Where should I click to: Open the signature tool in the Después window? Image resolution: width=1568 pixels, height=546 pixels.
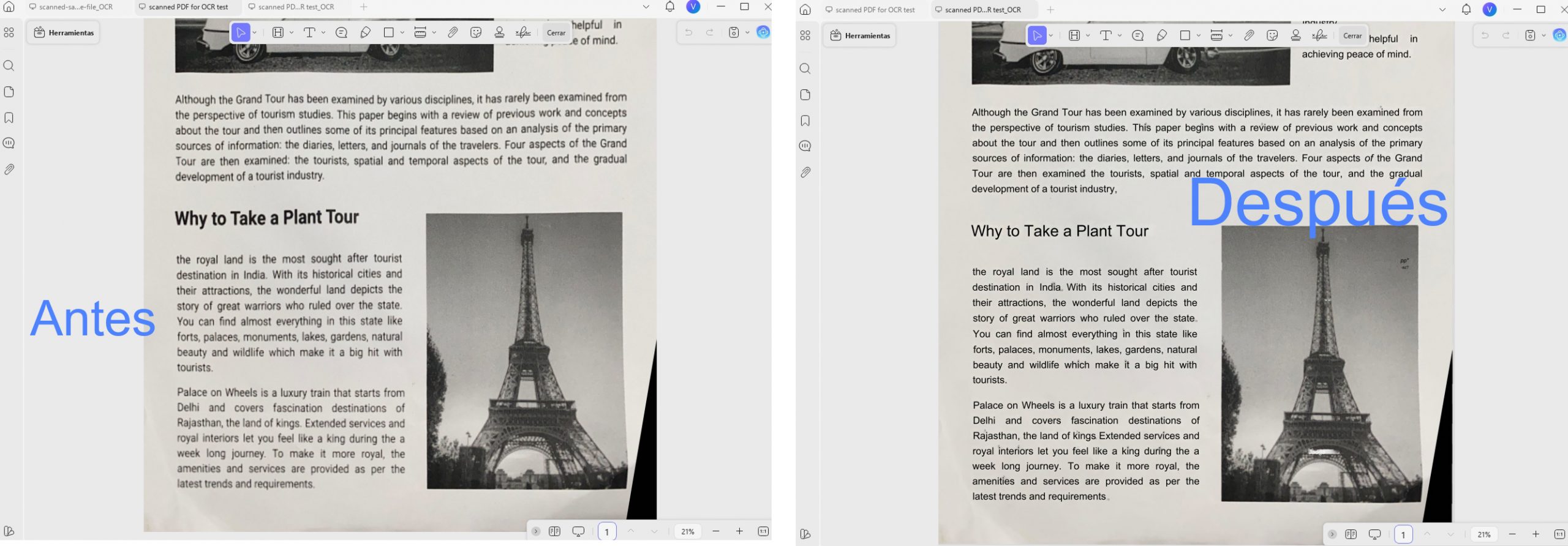1319,36
